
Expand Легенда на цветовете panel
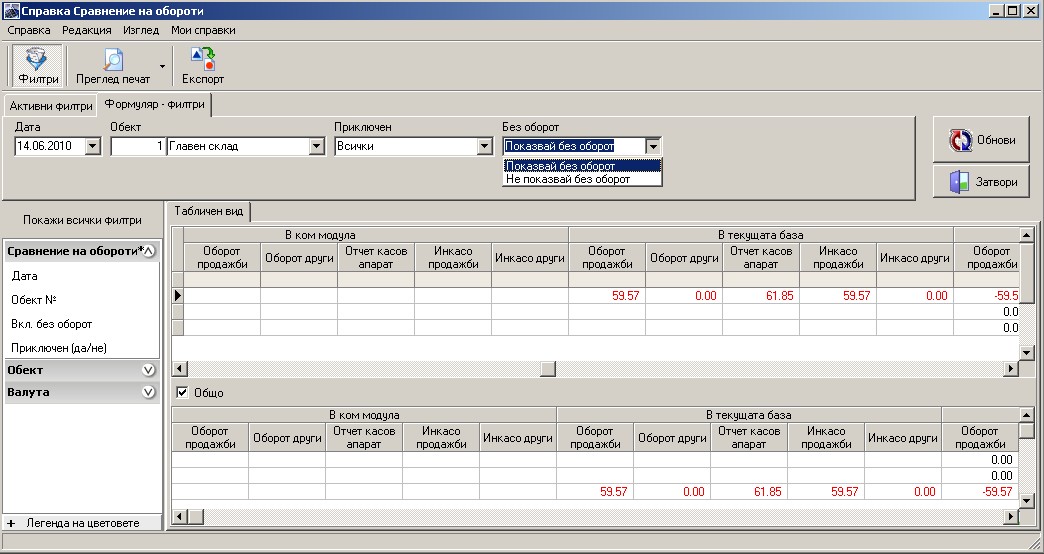point(11,523)
